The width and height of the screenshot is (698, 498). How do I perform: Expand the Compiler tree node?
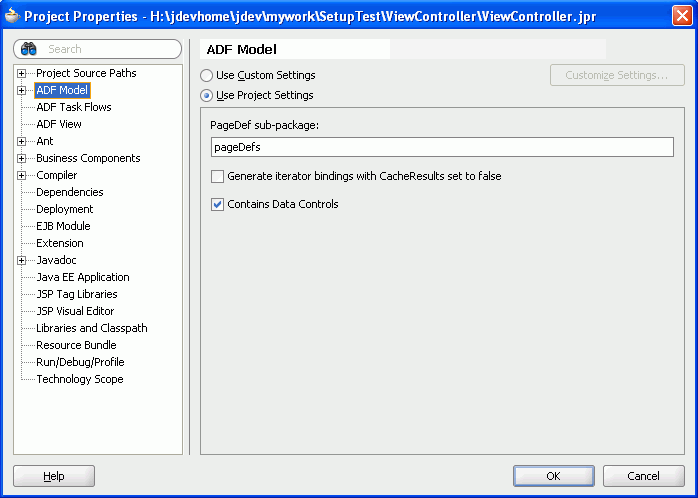[21, 175]
